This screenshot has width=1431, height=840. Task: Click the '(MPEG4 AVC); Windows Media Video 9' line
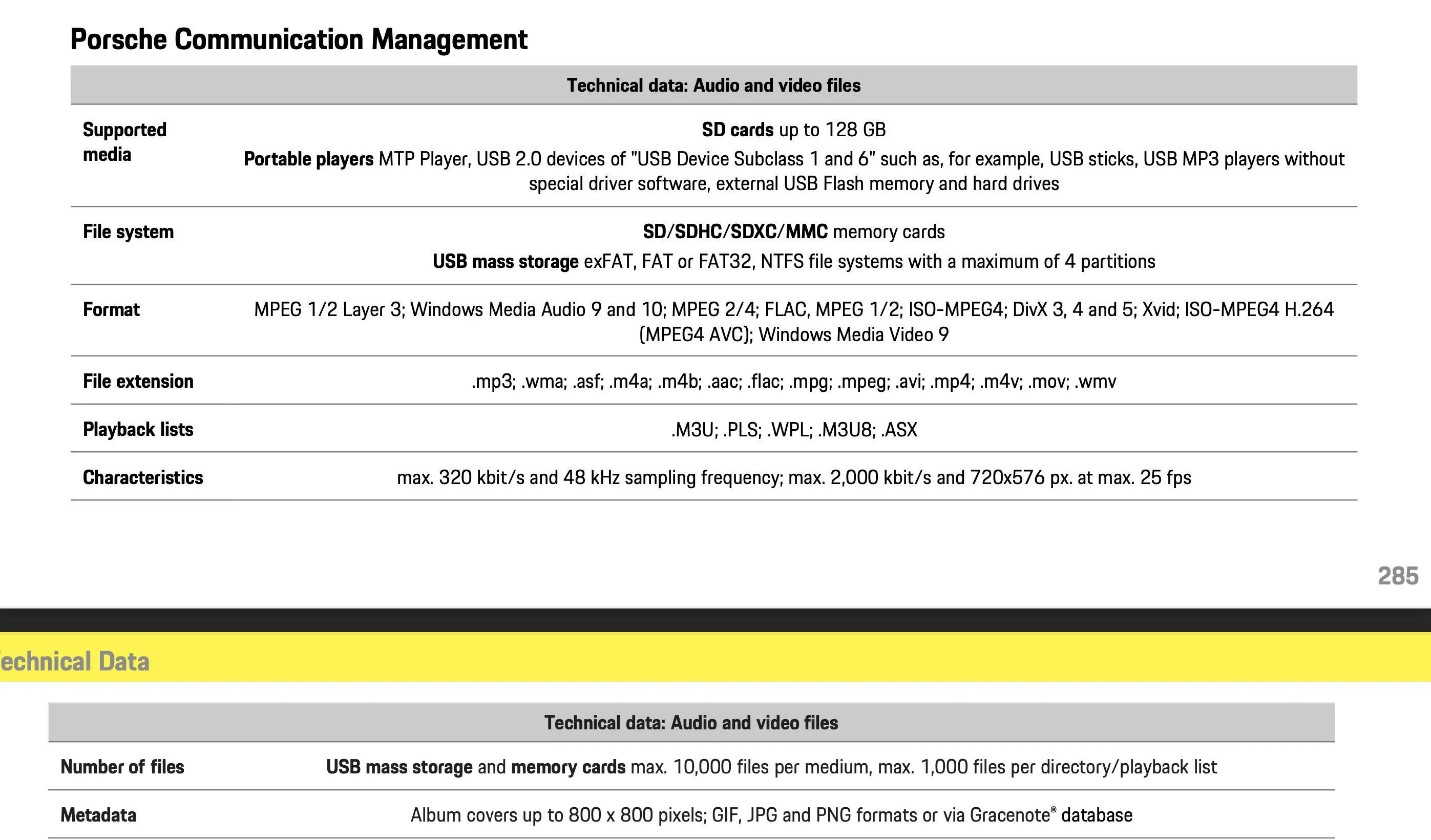[x=794, y=334]
